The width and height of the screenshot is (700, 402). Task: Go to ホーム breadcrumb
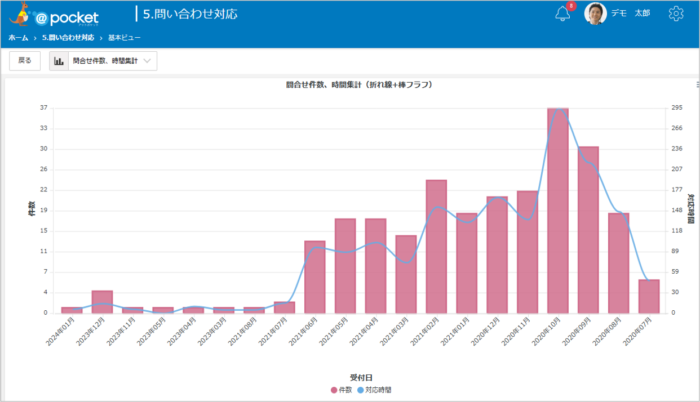18,38
